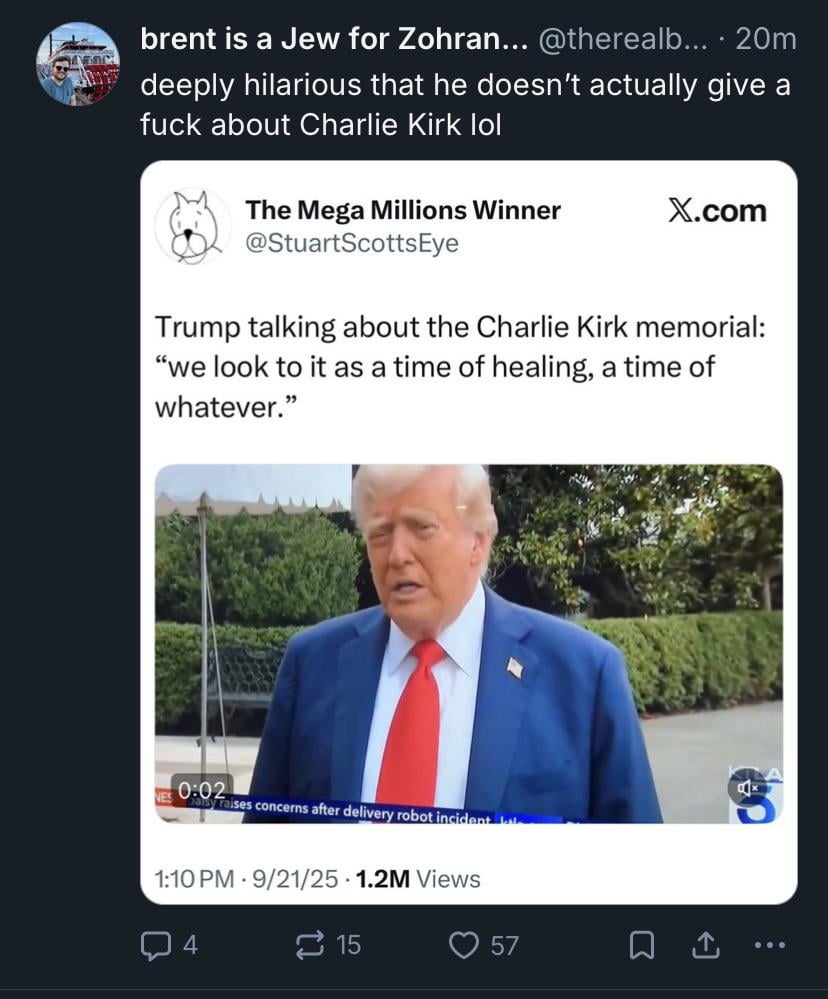Viewport: 828px width, 999px height.
Task: Repost using the retweet arrows icon
Action: (x=311, y=945)
